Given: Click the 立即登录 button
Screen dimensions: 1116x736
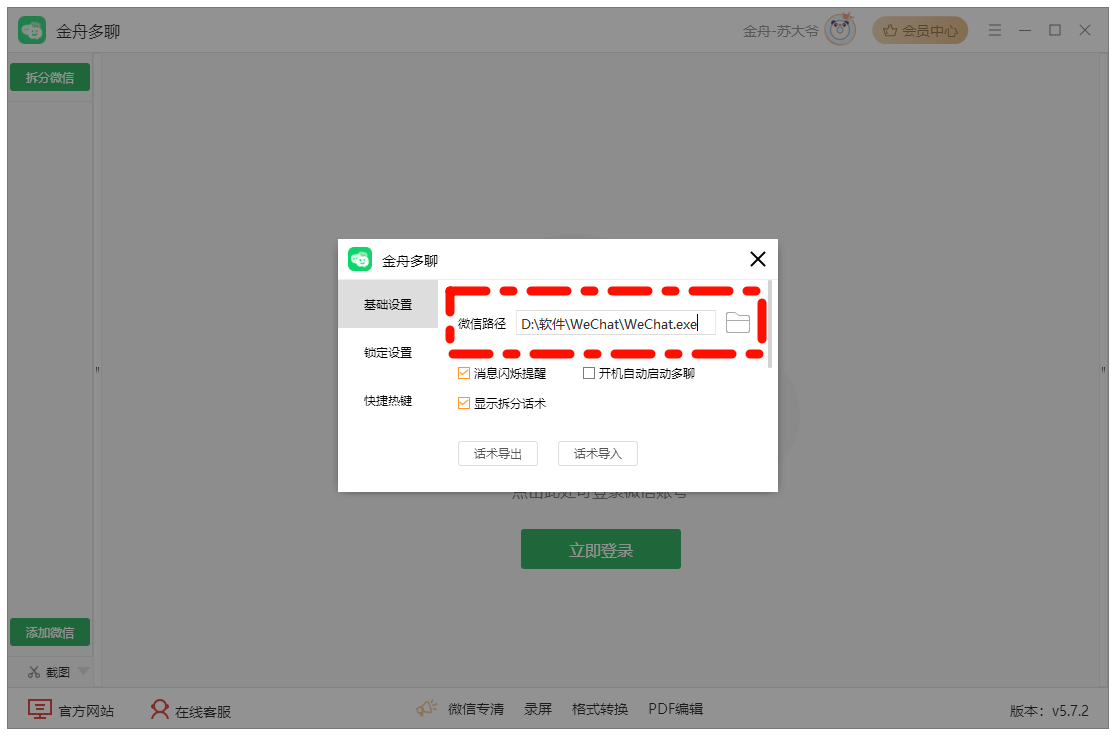Looking at the screenshot, I should [601, 549].
